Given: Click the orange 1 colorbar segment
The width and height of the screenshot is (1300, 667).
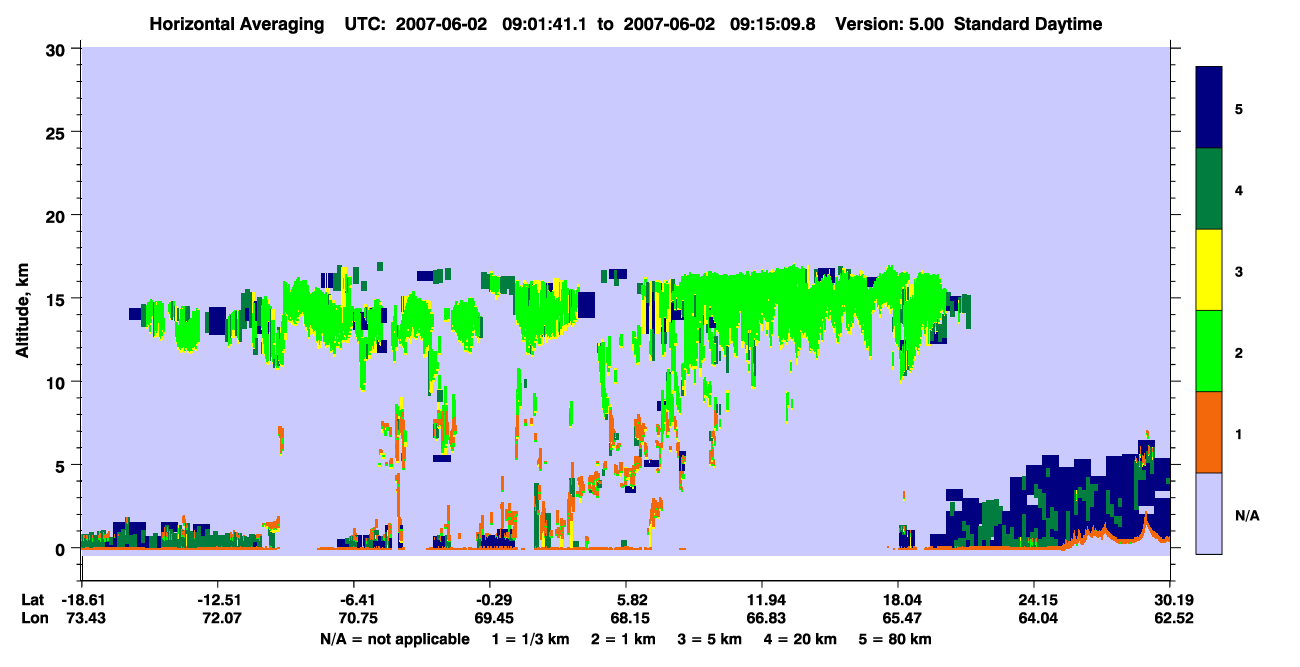Looking at the screenshot, I should click(1209, 432).
